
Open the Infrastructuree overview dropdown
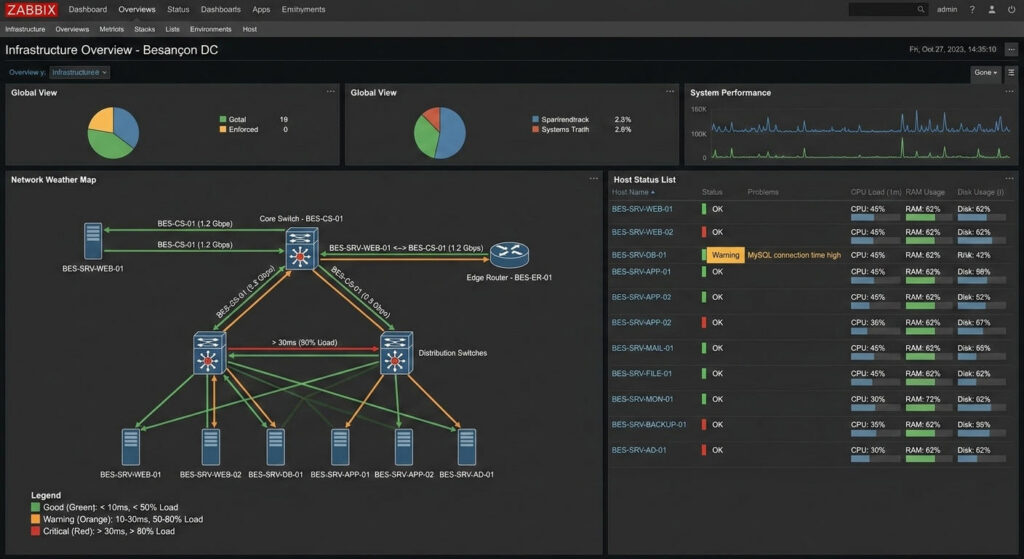pos(80,72)
